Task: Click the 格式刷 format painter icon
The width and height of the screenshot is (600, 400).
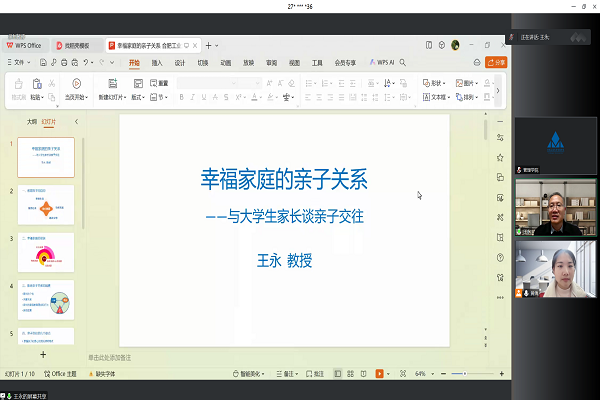Action: point(19,84)
